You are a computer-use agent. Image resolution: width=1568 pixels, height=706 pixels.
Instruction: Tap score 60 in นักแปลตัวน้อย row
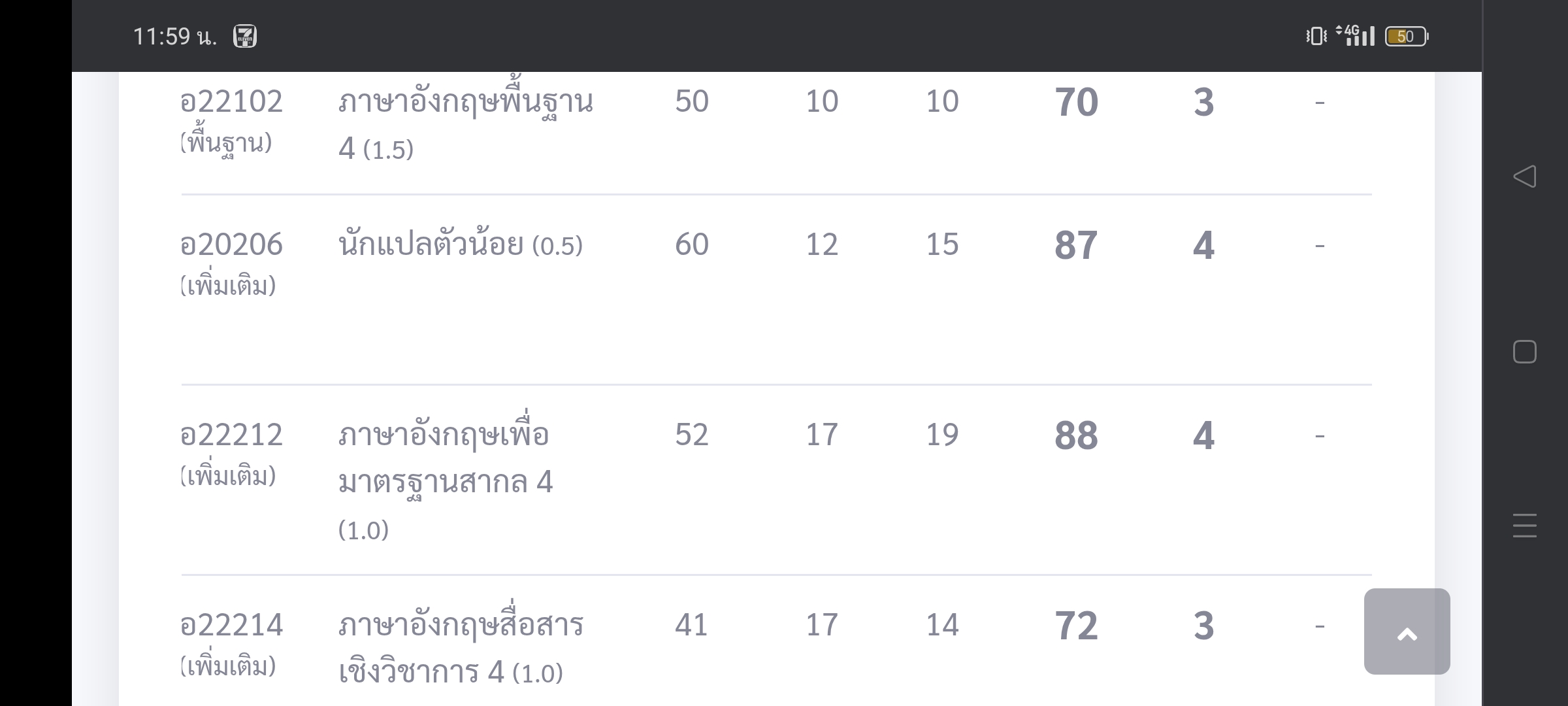(692, 244)
